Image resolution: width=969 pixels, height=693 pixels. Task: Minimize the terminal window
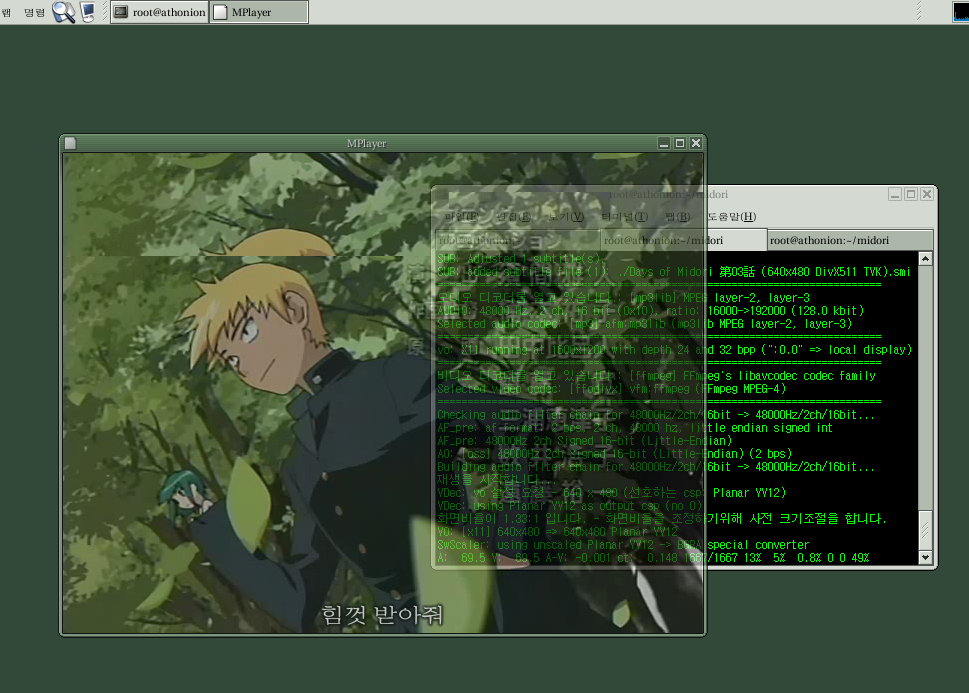click(895, 194)
